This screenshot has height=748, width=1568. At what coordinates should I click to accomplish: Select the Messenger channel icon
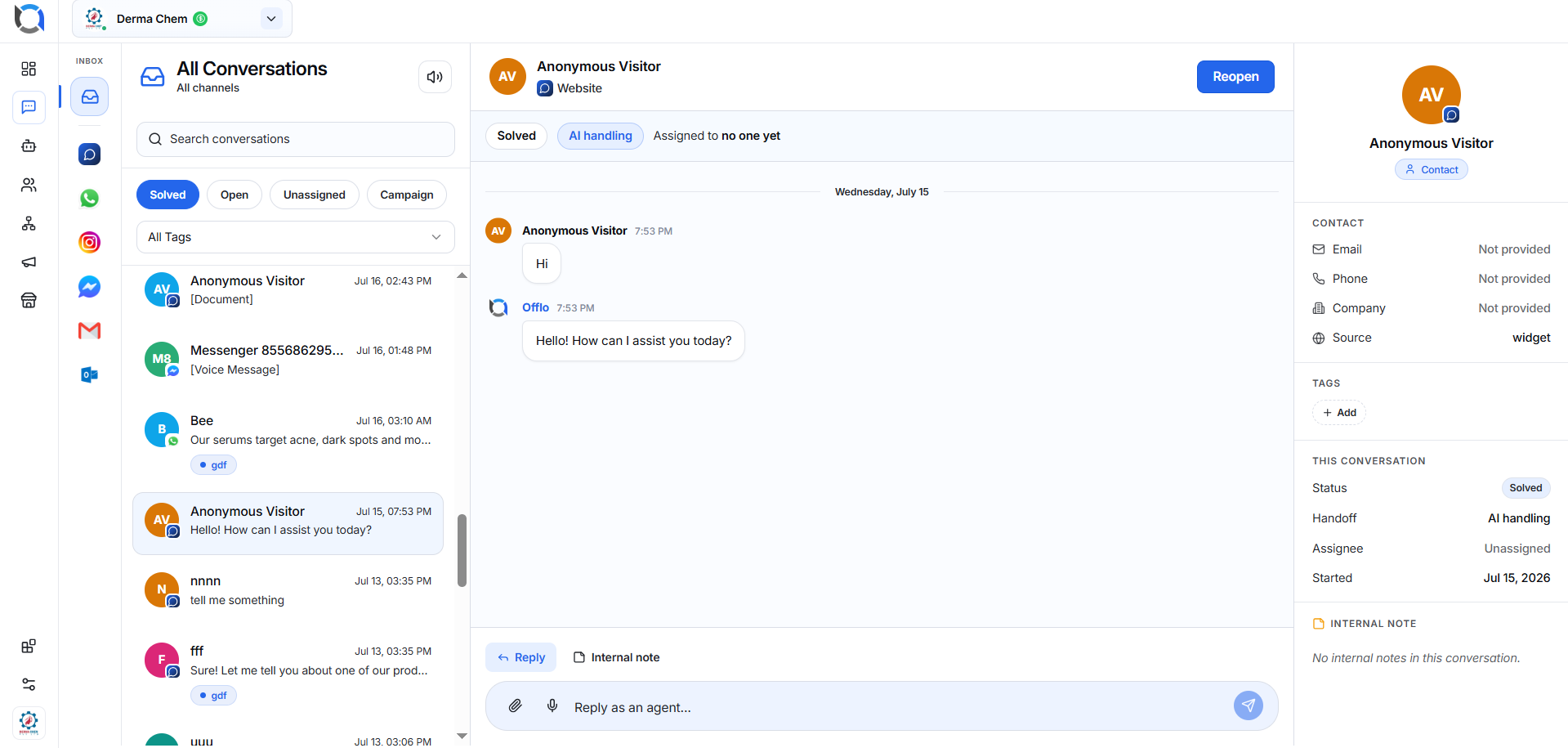pos(90,286)
